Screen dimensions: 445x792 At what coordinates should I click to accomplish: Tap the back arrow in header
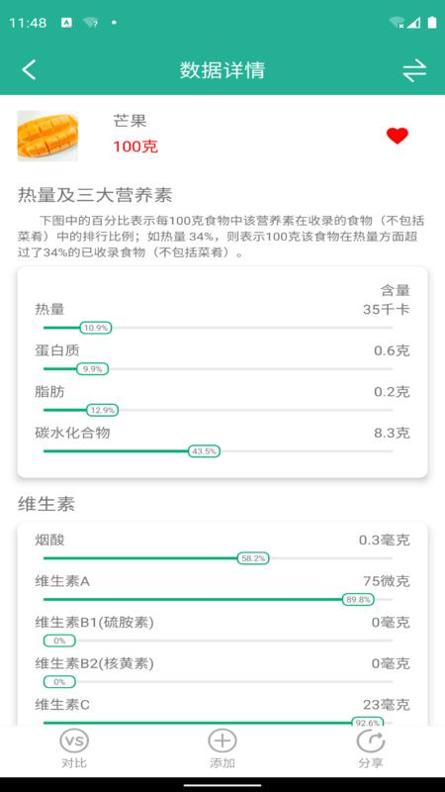click(29, 70)
